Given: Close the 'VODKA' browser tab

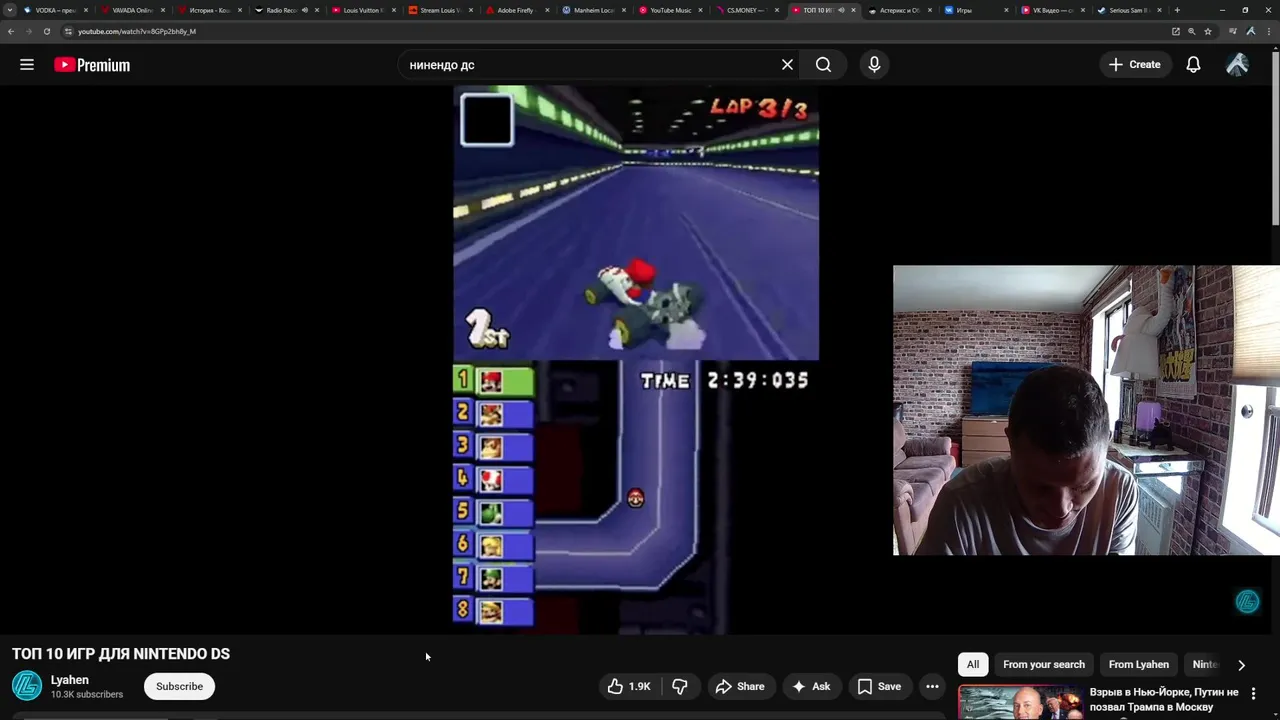Looking at the screenshot, I should point(86,10).
